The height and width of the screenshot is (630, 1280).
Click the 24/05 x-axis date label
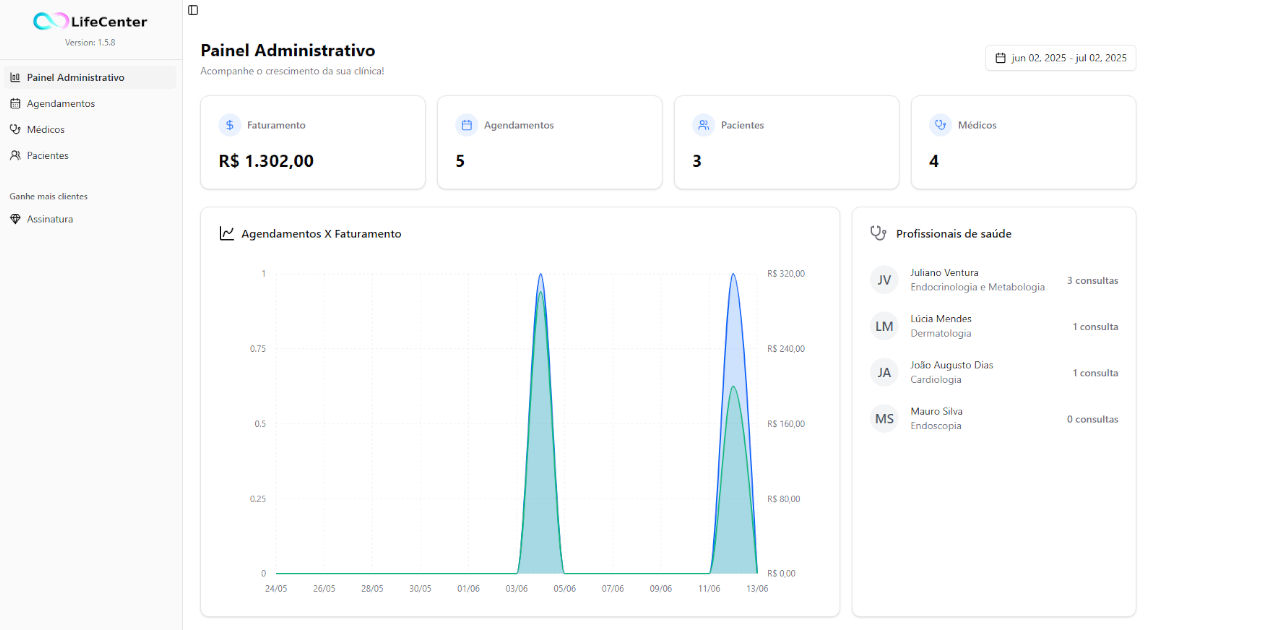[x=276, y=589]
